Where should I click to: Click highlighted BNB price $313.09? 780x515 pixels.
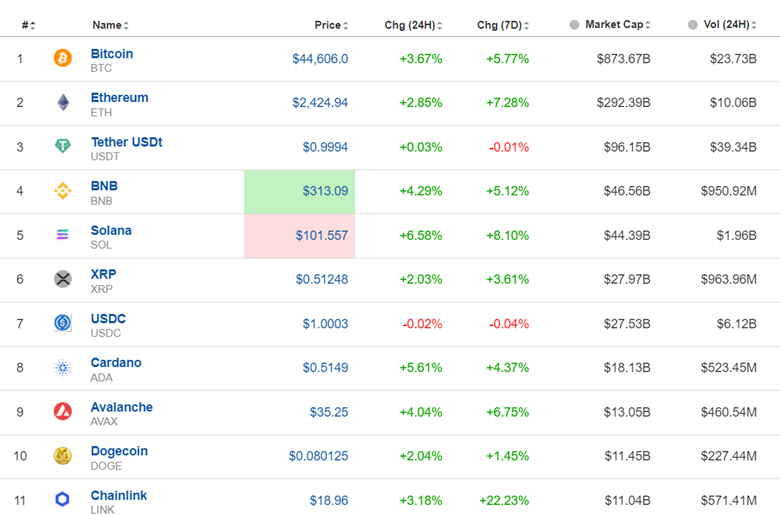click(x=325, y=191)
